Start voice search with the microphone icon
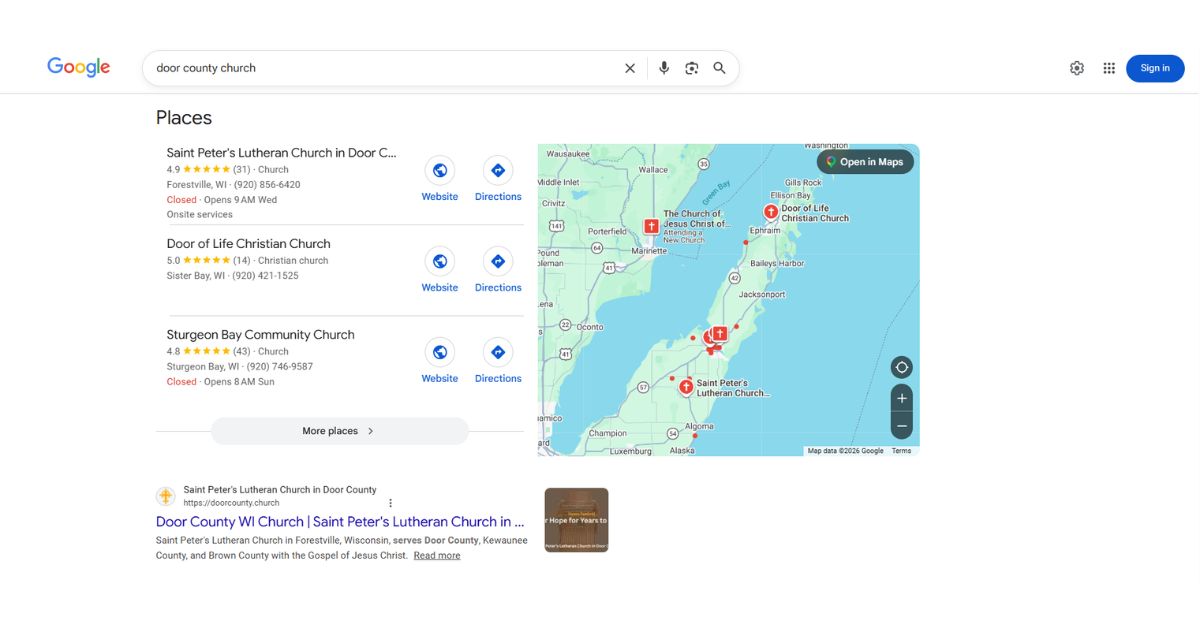The width and height of the screenshot is (1200, 628). [663, 67]
